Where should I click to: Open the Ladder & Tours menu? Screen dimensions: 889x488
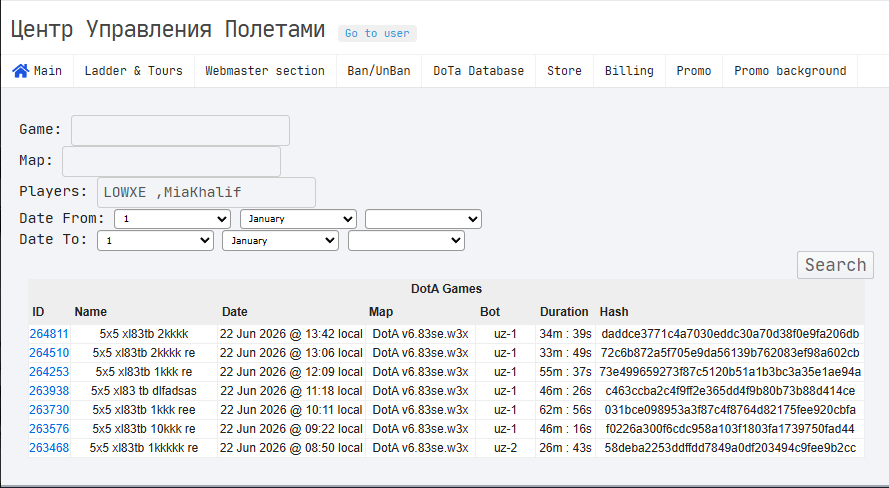click(x=133, y=71)
